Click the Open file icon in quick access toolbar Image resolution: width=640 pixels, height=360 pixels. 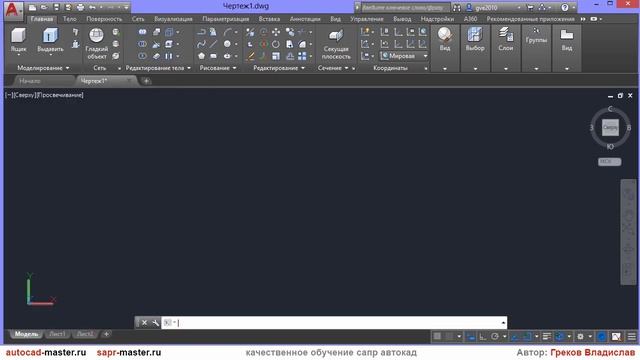point(44,7)
